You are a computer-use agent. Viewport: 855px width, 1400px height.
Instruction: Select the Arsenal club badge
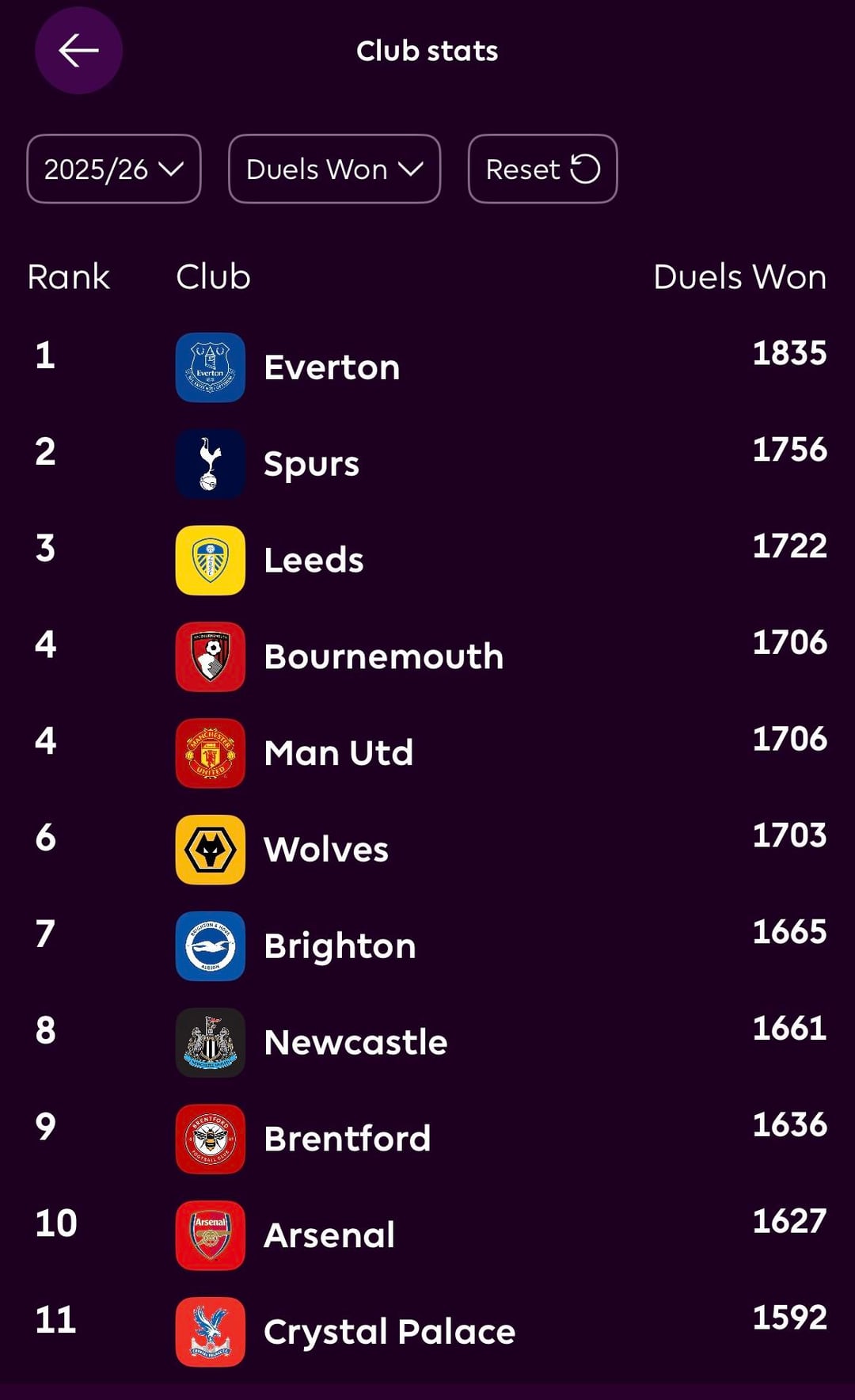[x=210, y=1235]
